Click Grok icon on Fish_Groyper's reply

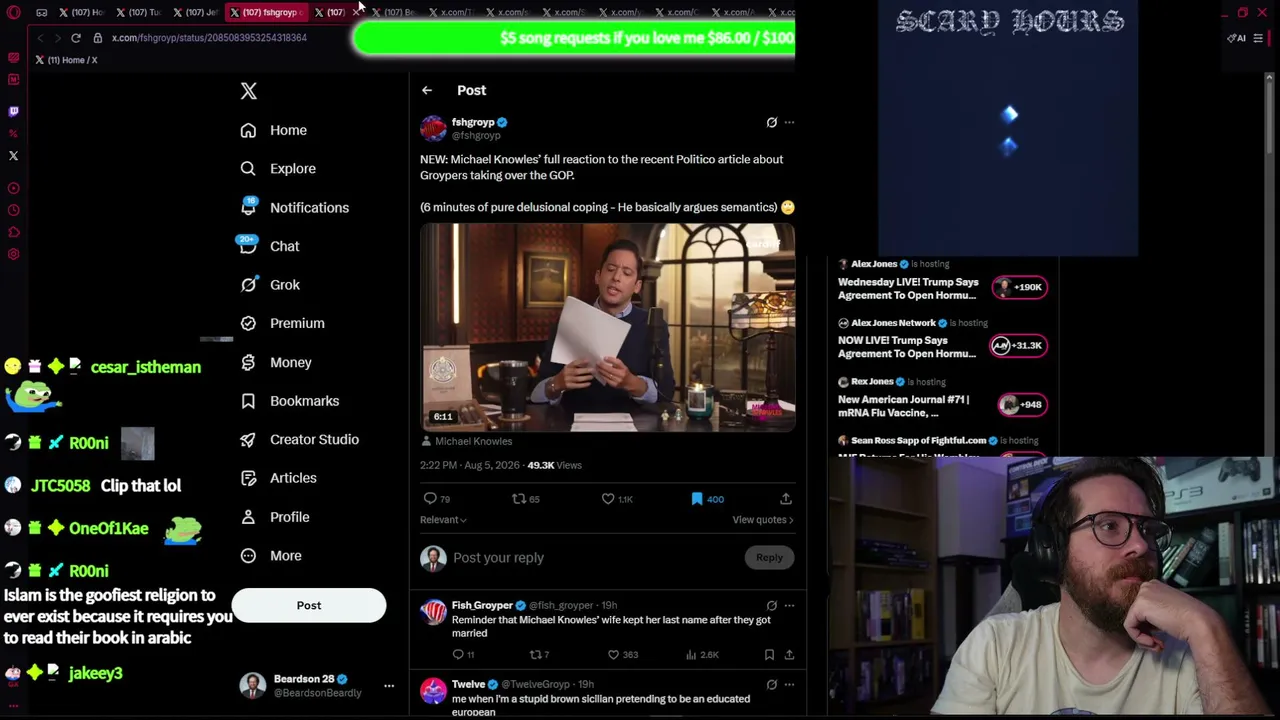[x=771, y=605]
